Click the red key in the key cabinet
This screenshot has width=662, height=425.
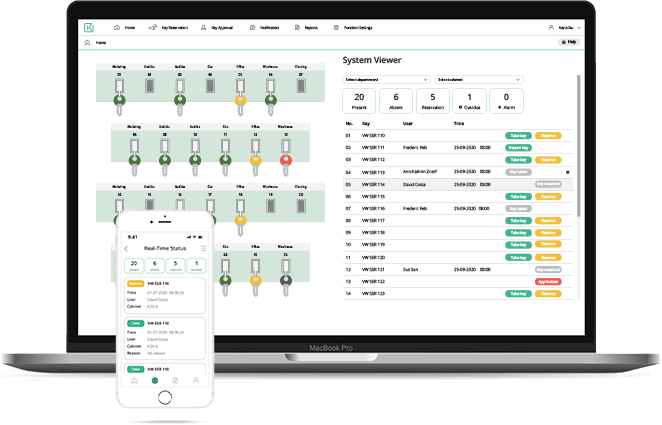[x=285, y=160]
